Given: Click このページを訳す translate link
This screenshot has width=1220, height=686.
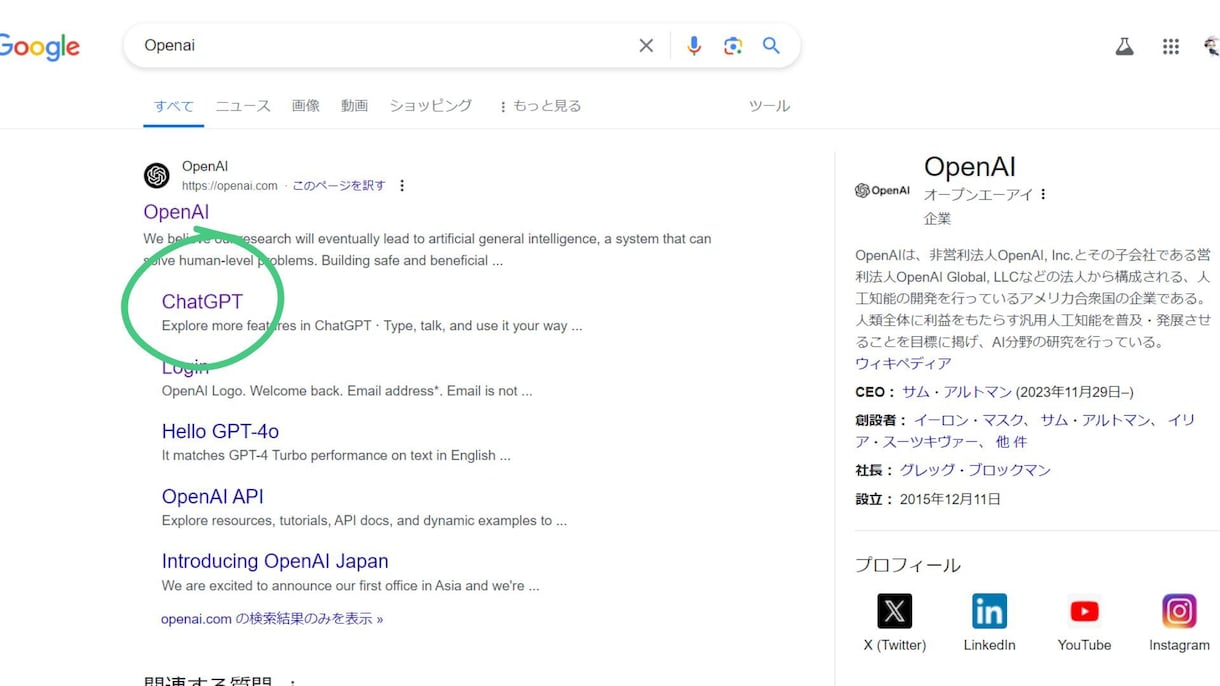Looking at the screenshot, I should click(x=339, y=185).
